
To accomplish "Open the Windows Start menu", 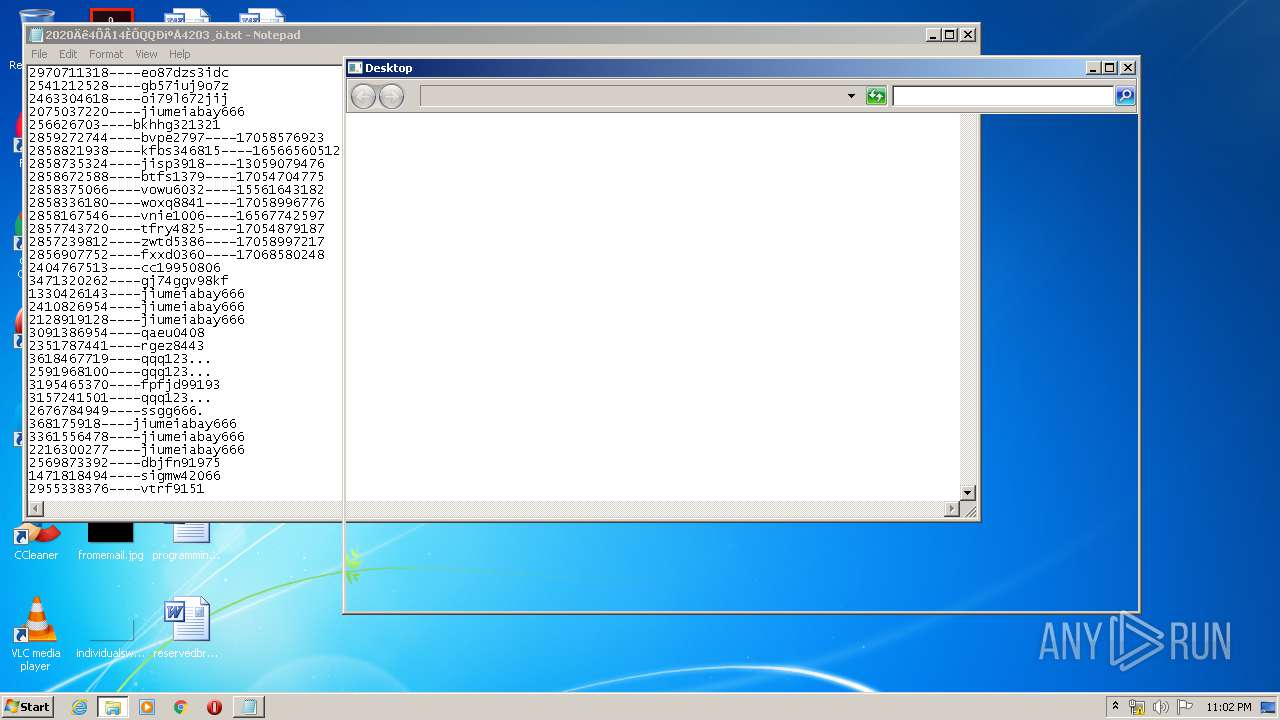I will (x=27, y=706).
